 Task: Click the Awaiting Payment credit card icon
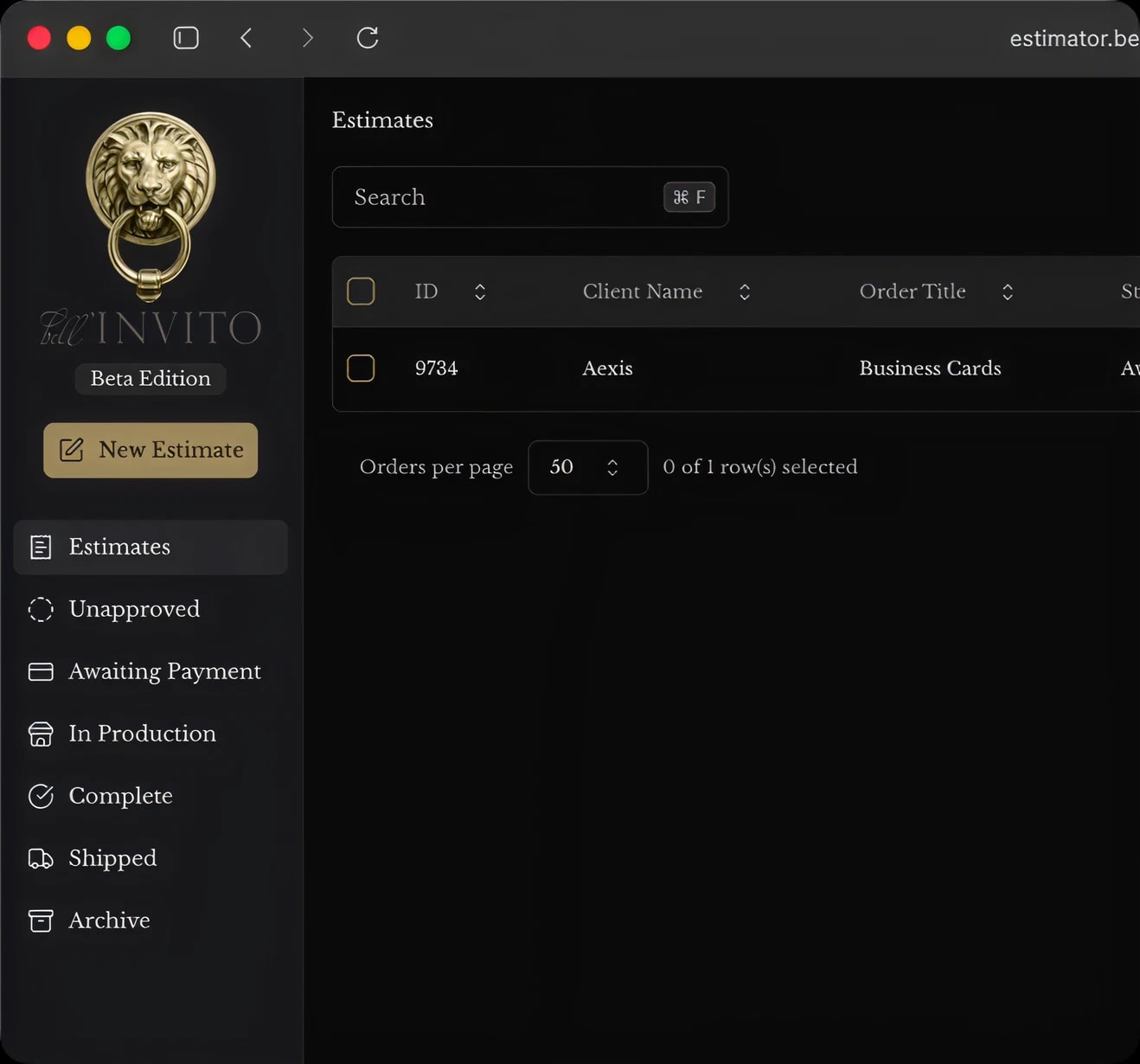(x=41, y=671)
